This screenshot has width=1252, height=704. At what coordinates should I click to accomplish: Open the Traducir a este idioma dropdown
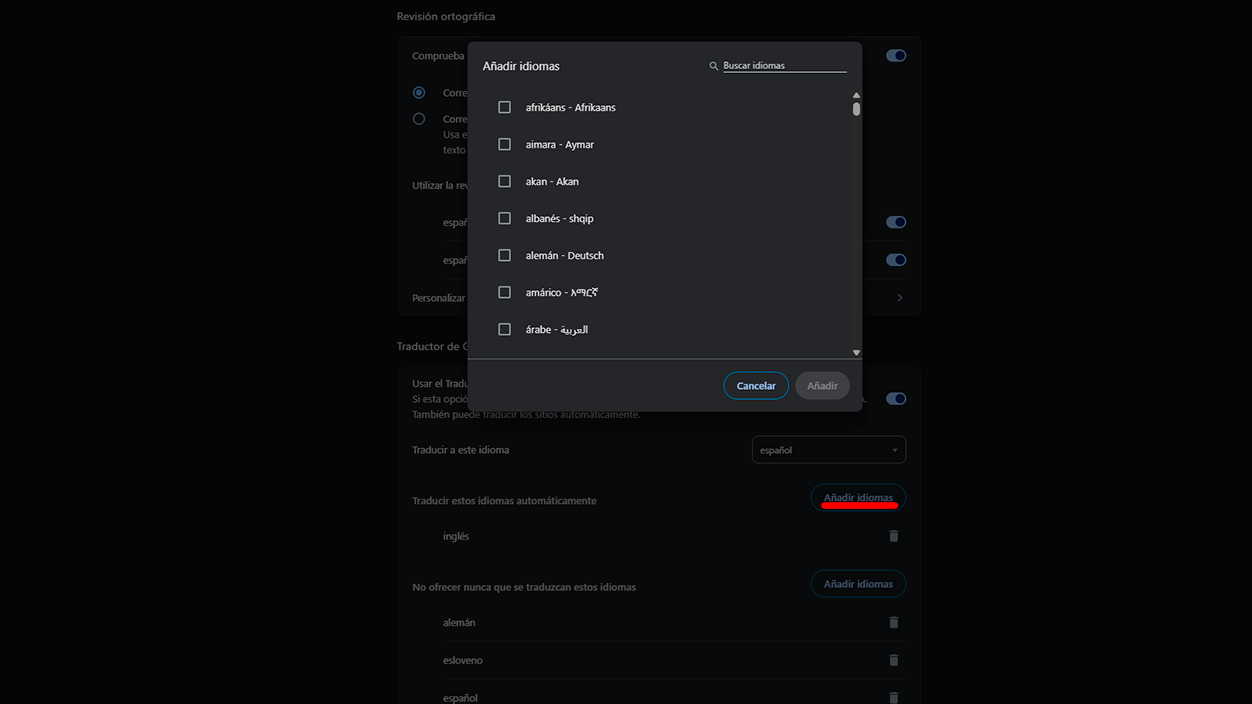[828, 449]
